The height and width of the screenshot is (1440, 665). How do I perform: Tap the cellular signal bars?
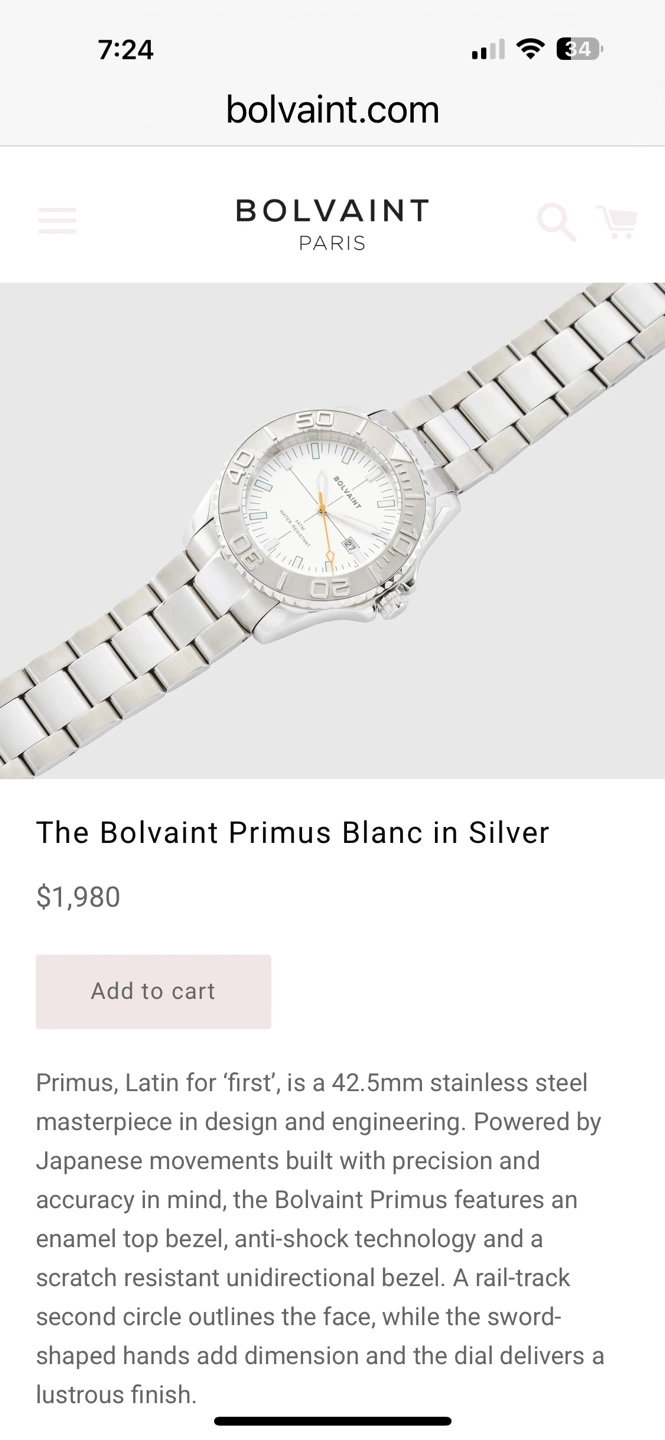point(487,50)
